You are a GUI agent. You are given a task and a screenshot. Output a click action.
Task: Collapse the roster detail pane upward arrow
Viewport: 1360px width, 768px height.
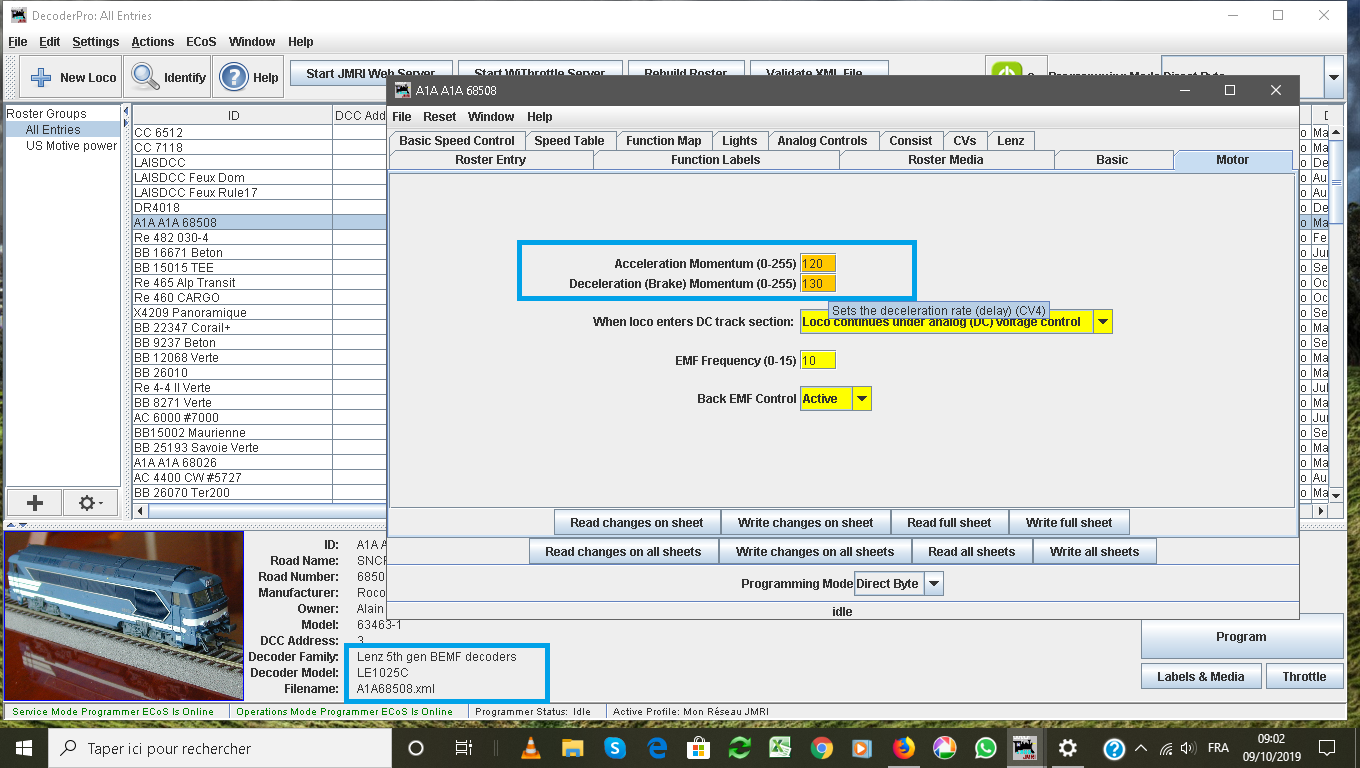click(11, 524)
